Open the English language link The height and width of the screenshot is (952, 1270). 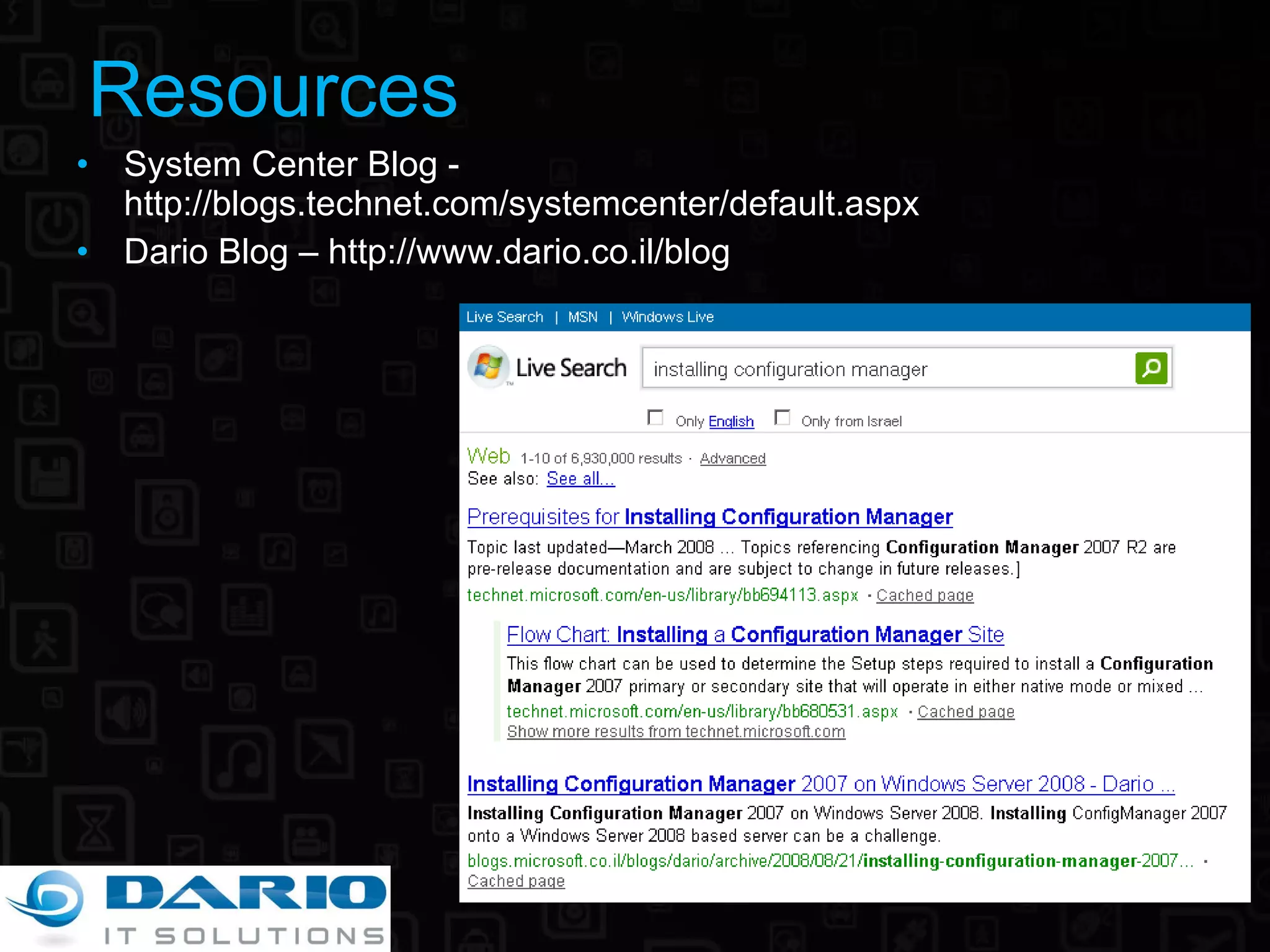[x=731, y=421]
